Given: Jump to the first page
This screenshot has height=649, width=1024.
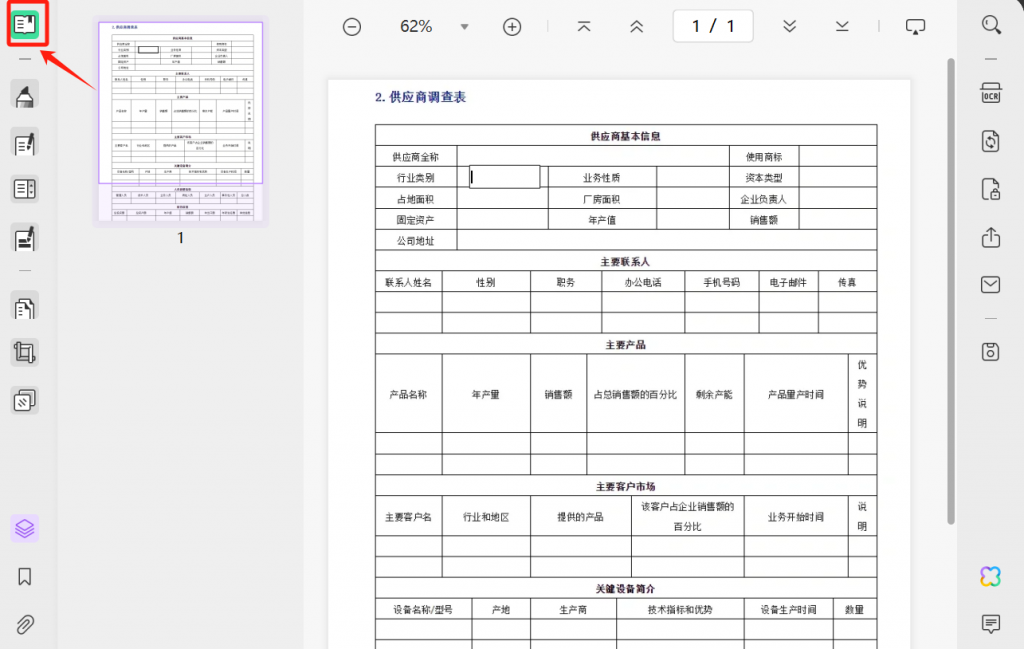Looking at the screenshot, I should (x=584, y=26).
